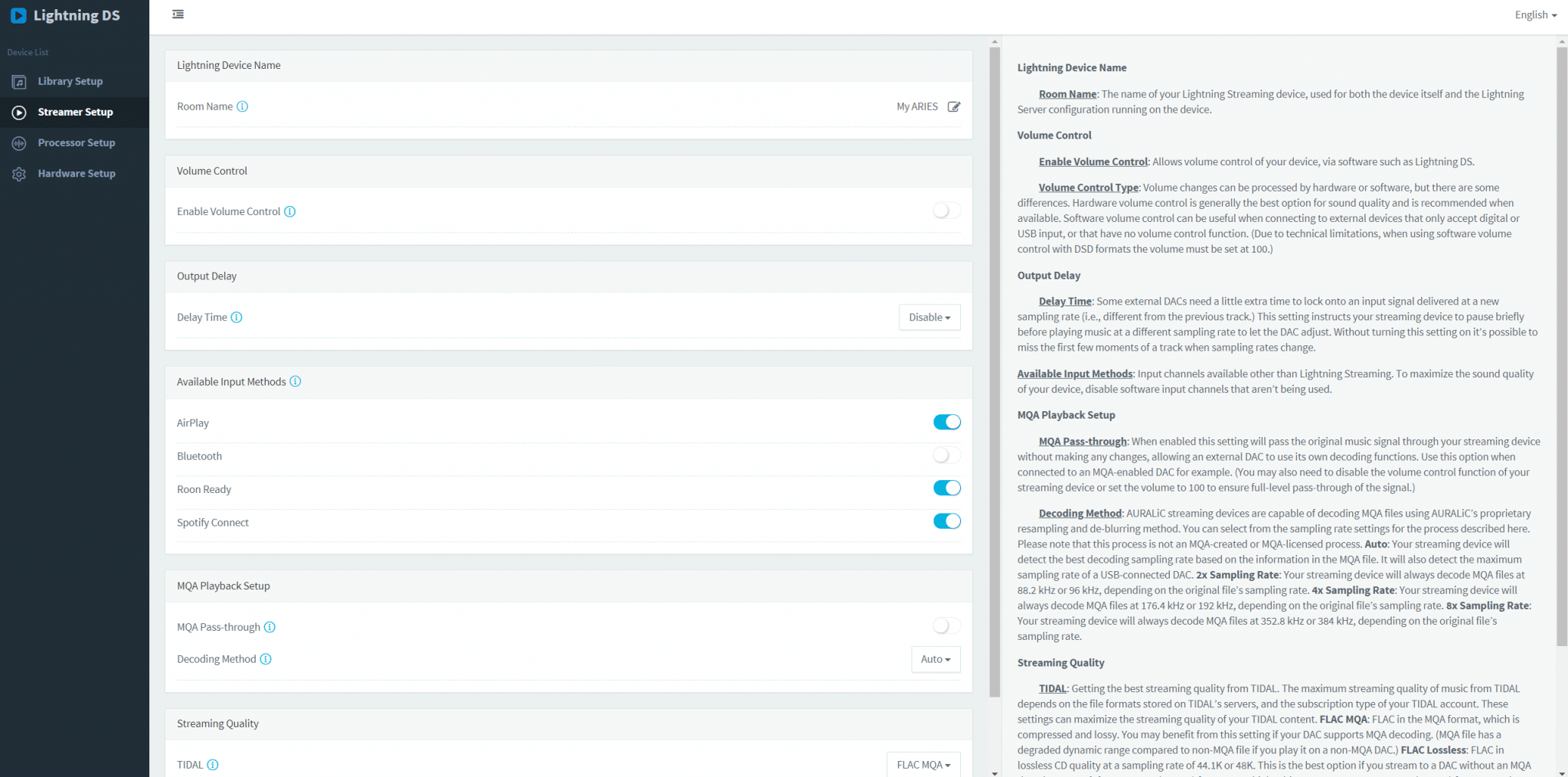Click the Roon Ready row label
Image resolution: width=1568 pixels, height=777 pixels.
tap(204, 490)
